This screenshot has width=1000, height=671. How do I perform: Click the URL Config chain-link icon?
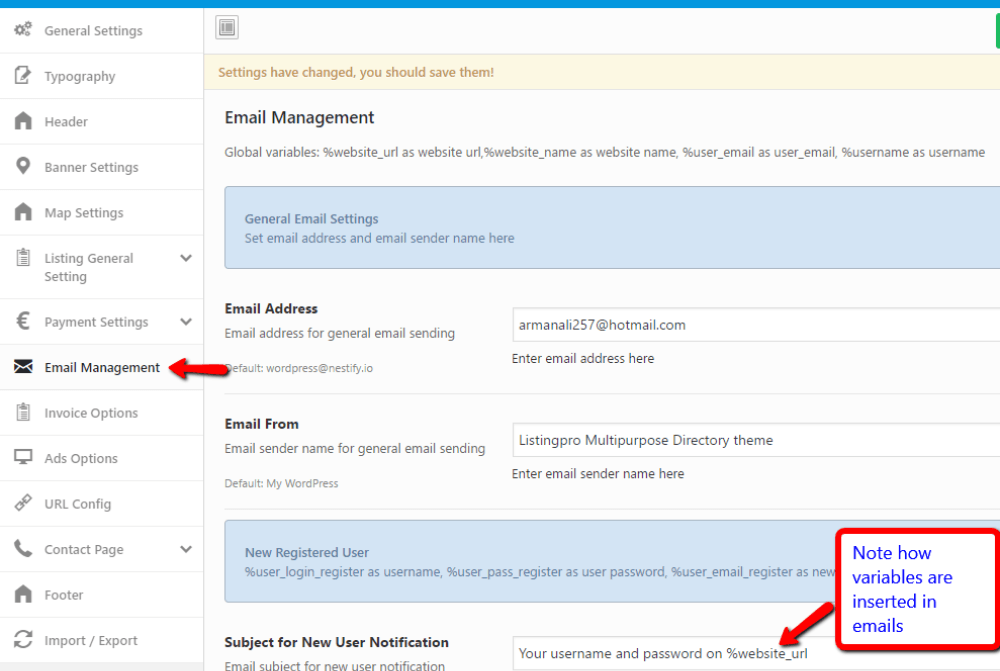[20, 503]
